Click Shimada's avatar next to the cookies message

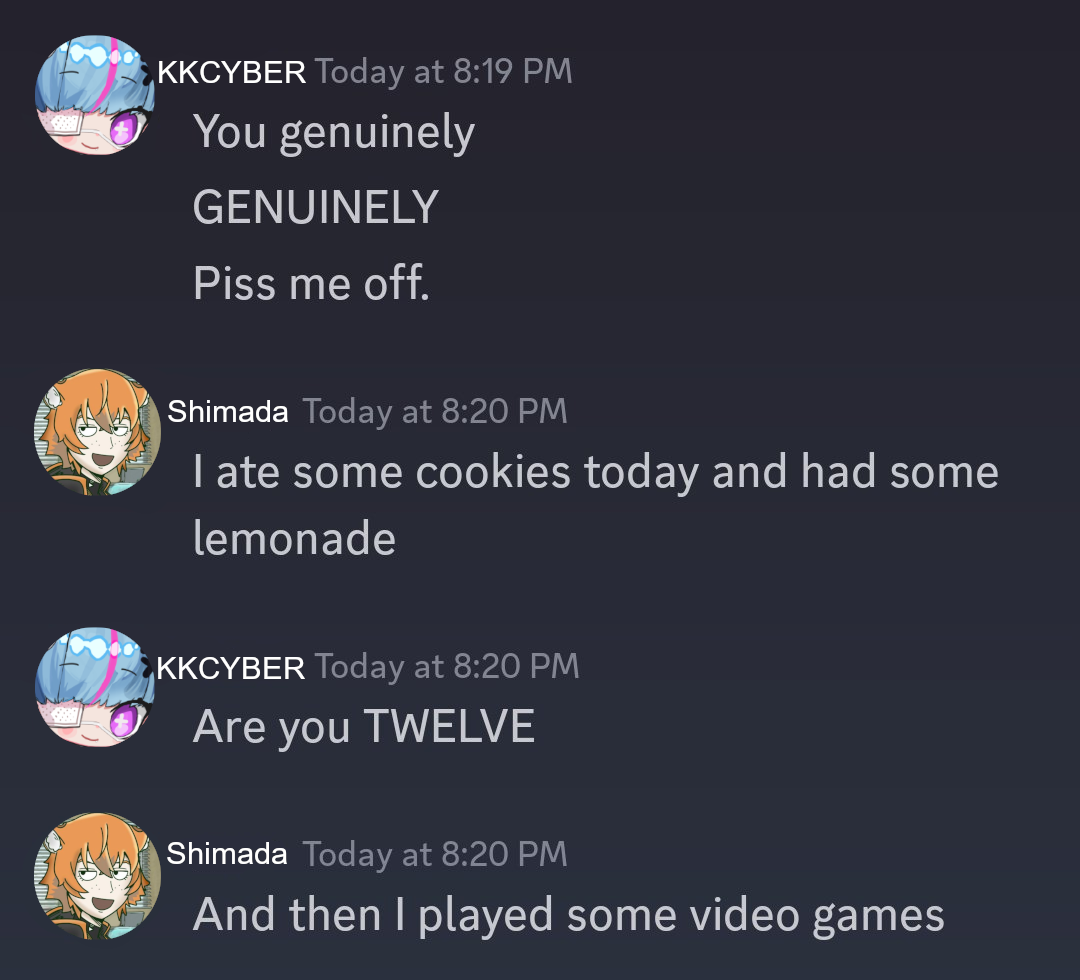coord(97,432)
